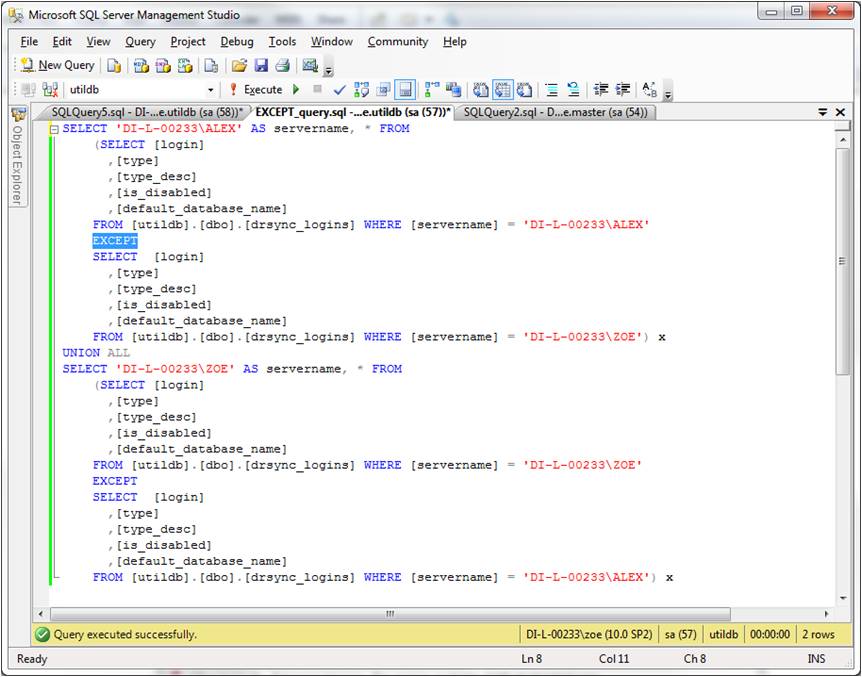Open the Query menu
Viewport: 862px width, 677px height.
[140, 42]
